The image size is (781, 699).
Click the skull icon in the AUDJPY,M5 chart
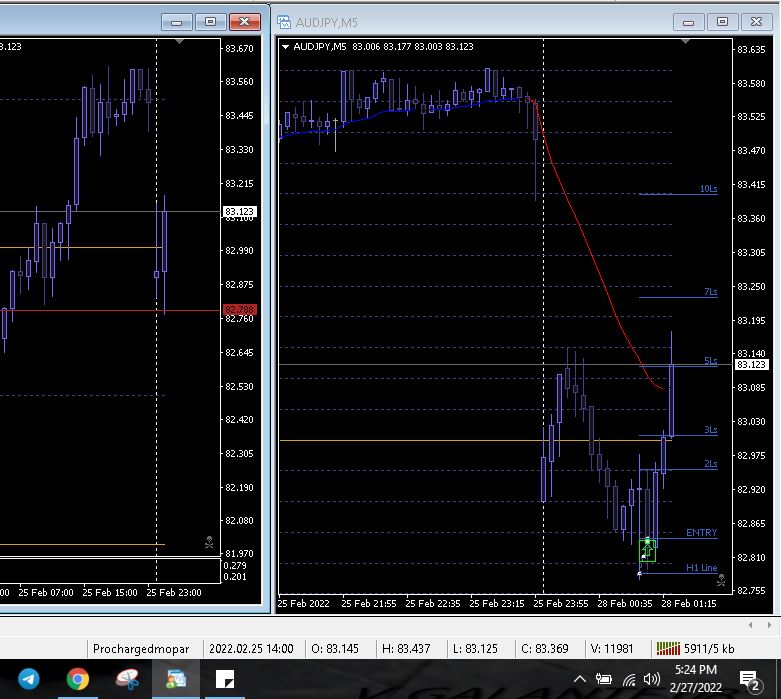point(721,580)
